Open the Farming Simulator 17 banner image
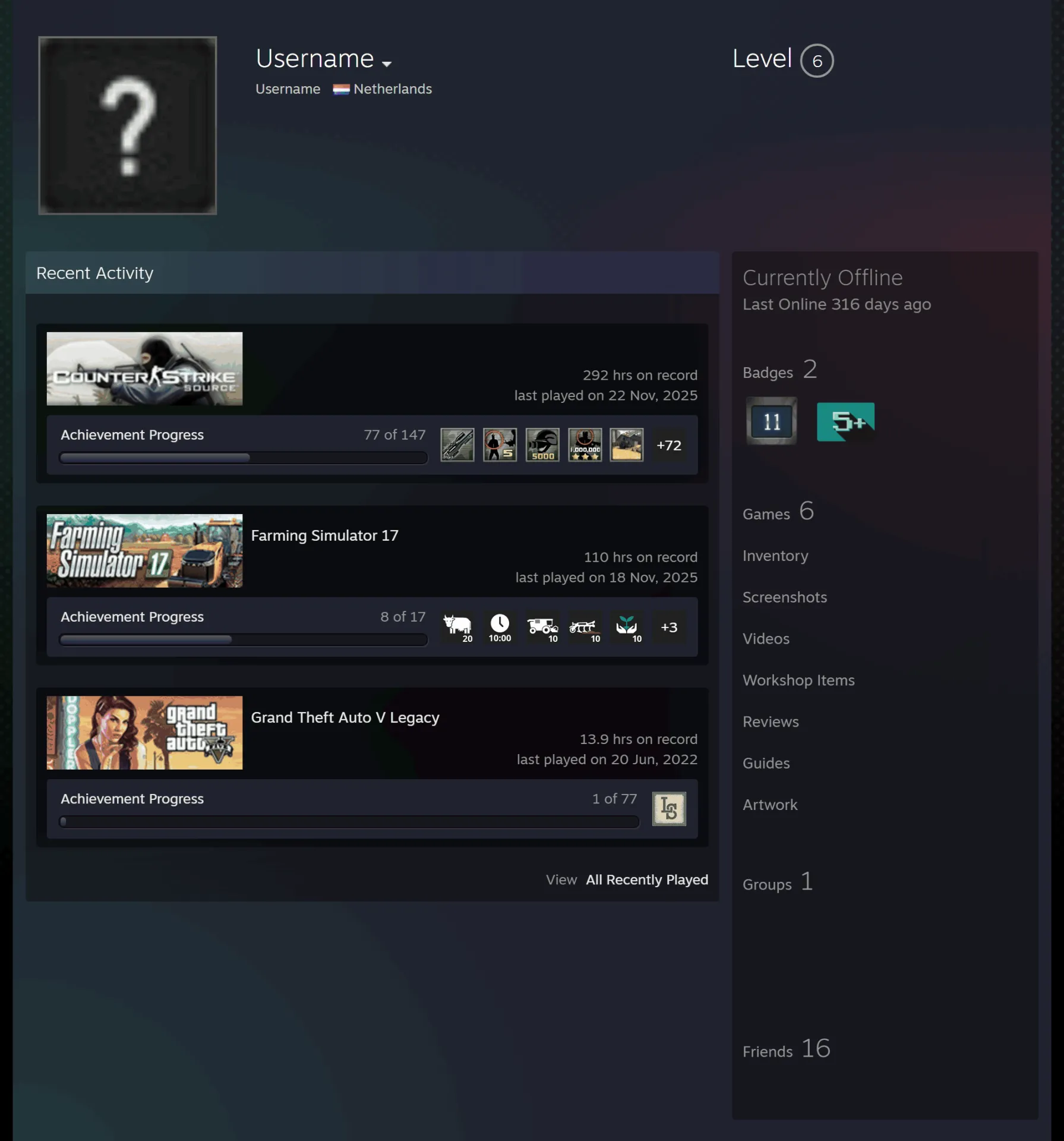The height and width of the screenshot is (1141, 1064). click(144, 551)
